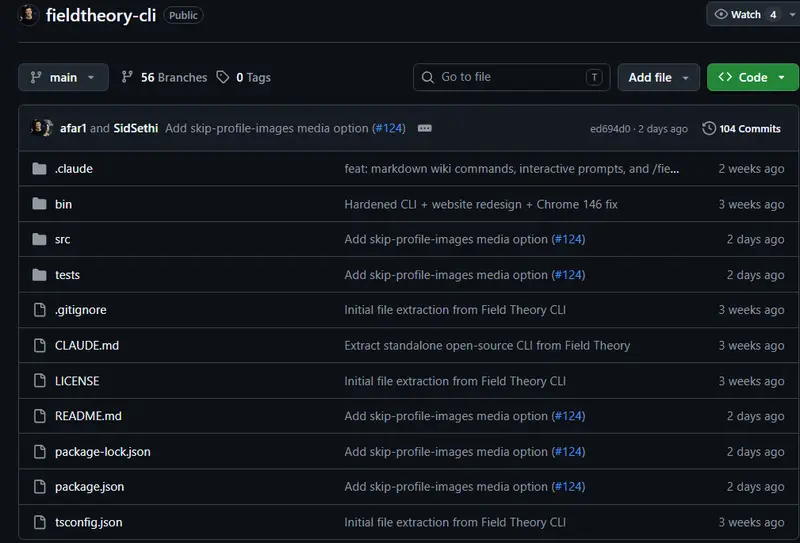
Task: Open the Watch dropdown arrow
Action: click(x=792, y=15)
